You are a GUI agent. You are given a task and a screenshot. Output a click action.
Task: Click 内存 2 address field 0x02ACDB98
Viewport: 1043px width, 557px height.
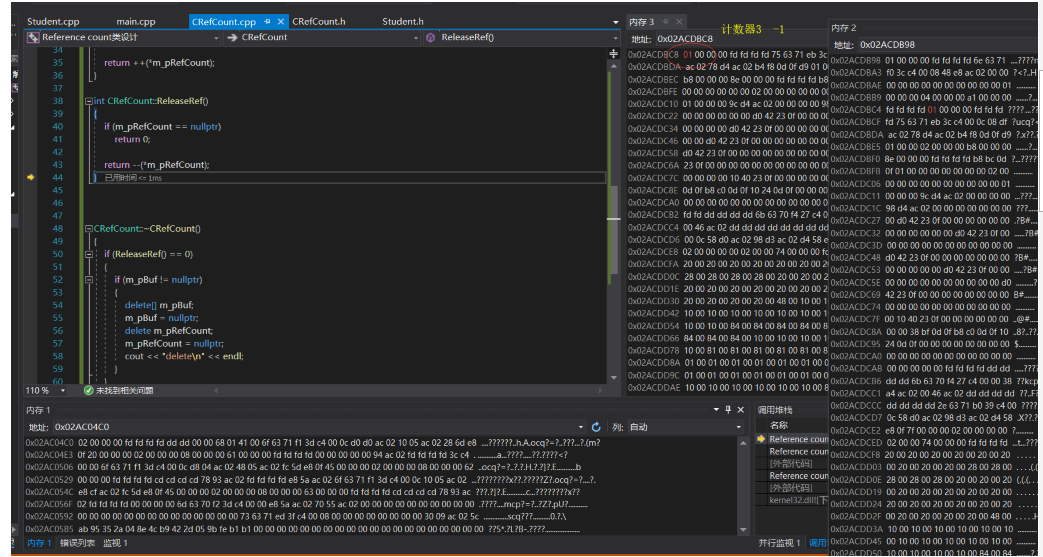pyautogui.click(x=949, y=45)
